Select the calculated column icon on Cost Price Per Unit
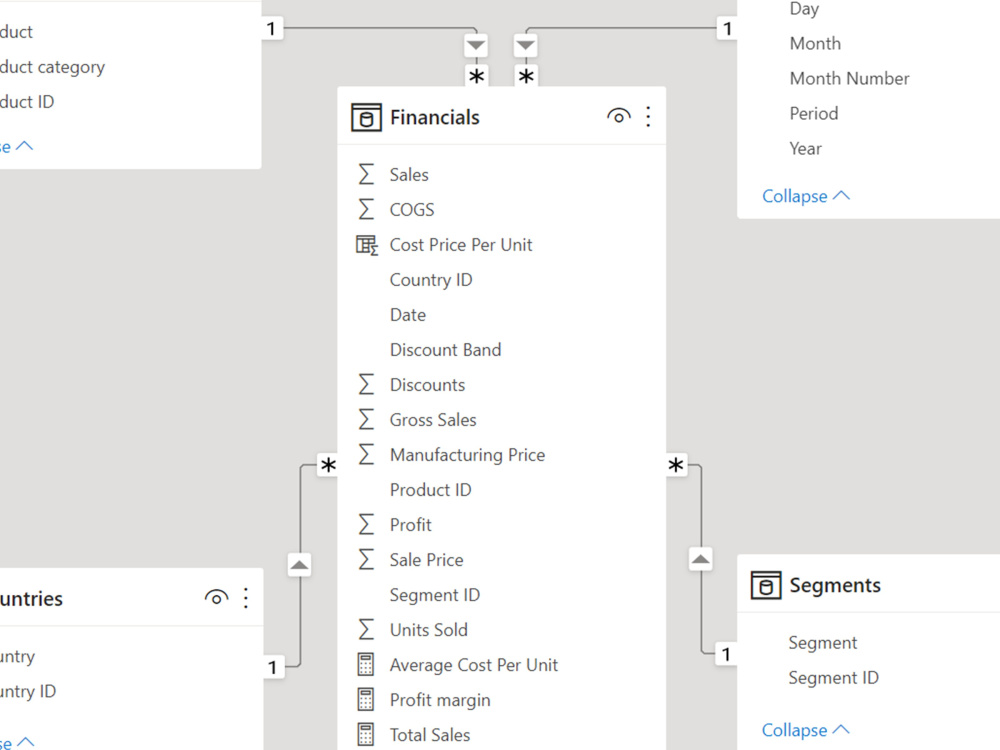This screenshot has width=1000, height=750. (x=367, y=244)
